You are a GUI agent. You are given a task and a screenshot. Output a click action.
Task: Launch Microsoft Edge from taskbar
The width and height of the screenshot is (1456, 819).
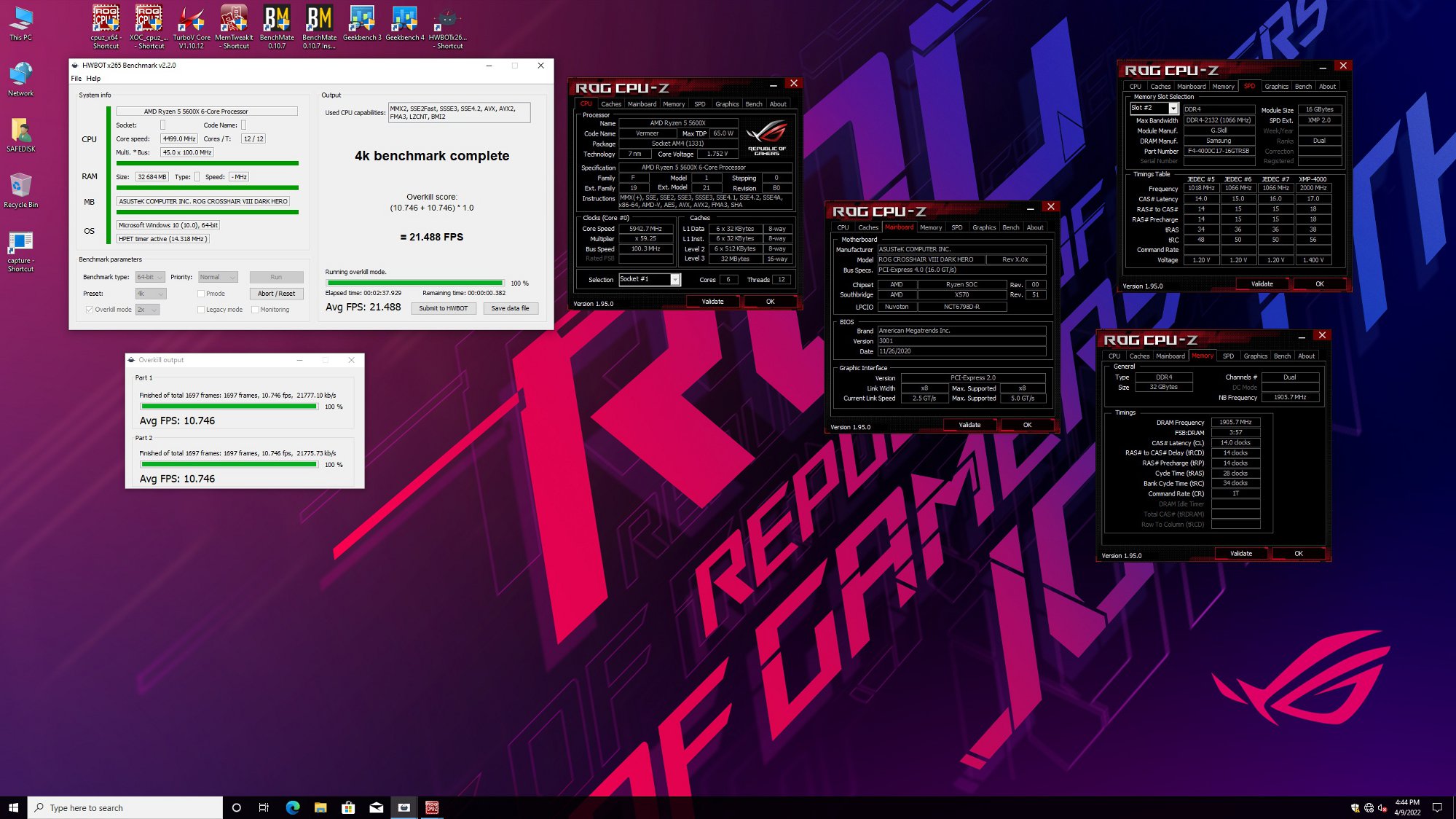point(292,807)
